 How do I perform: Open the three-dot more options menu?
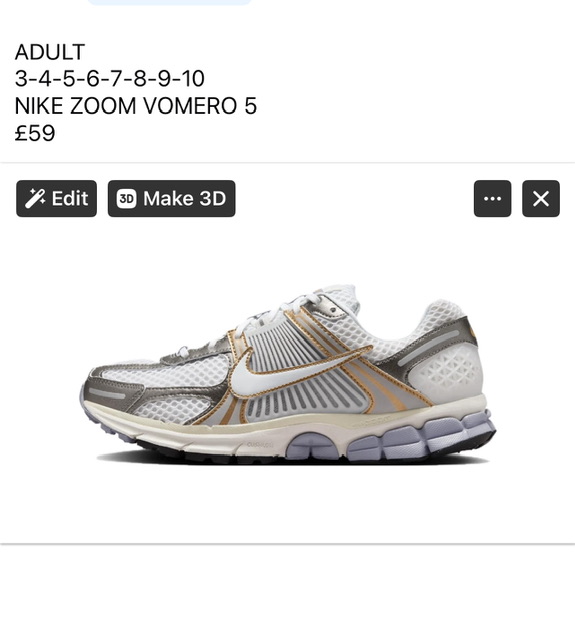click(x=492, y=199)
